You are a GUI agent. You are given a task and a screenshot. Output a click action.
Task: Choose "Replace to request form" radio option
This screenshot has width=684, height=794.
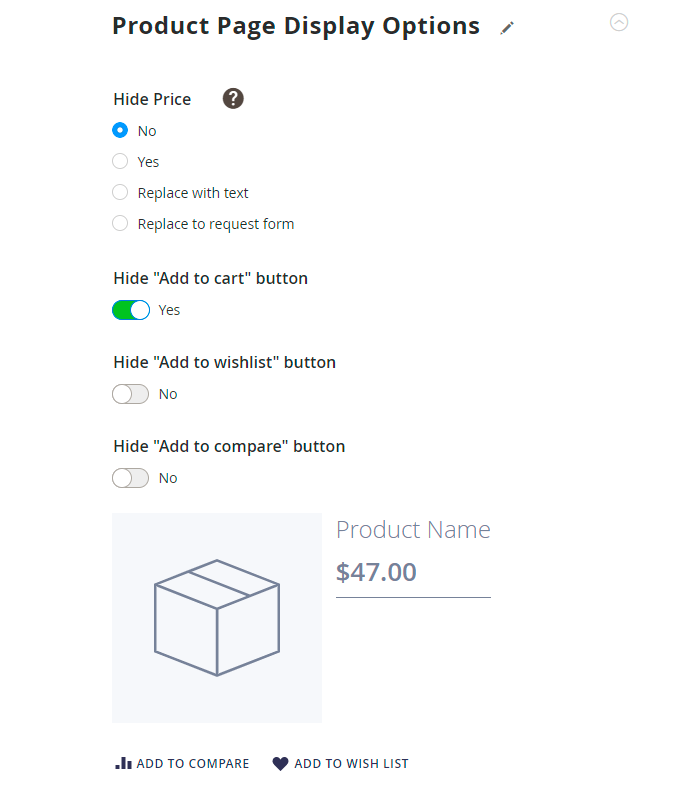pyautogui.click(x=120, y=223)
